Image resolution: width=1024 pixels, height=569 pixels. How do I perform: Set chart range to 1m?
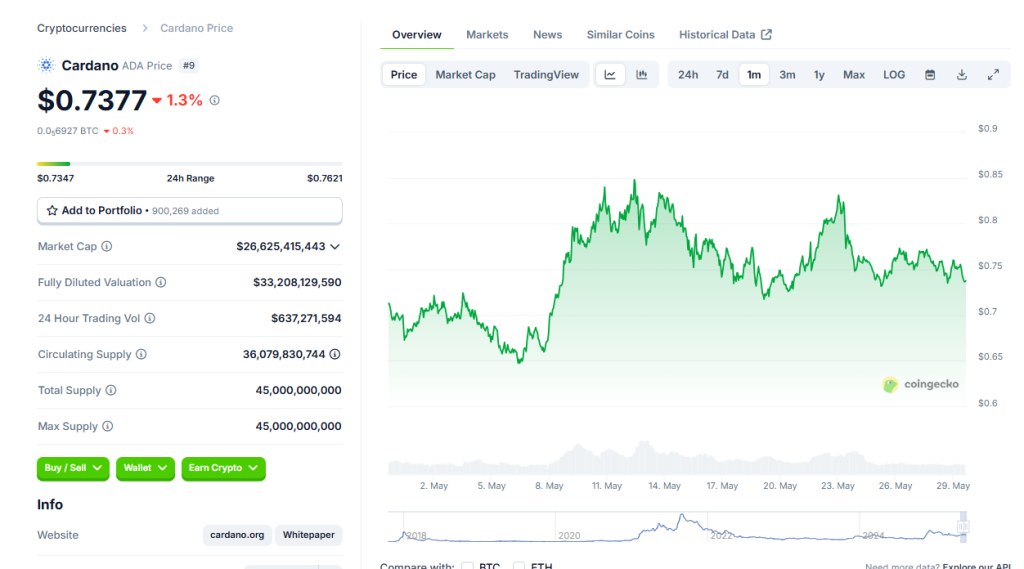[x=754, y=74]
